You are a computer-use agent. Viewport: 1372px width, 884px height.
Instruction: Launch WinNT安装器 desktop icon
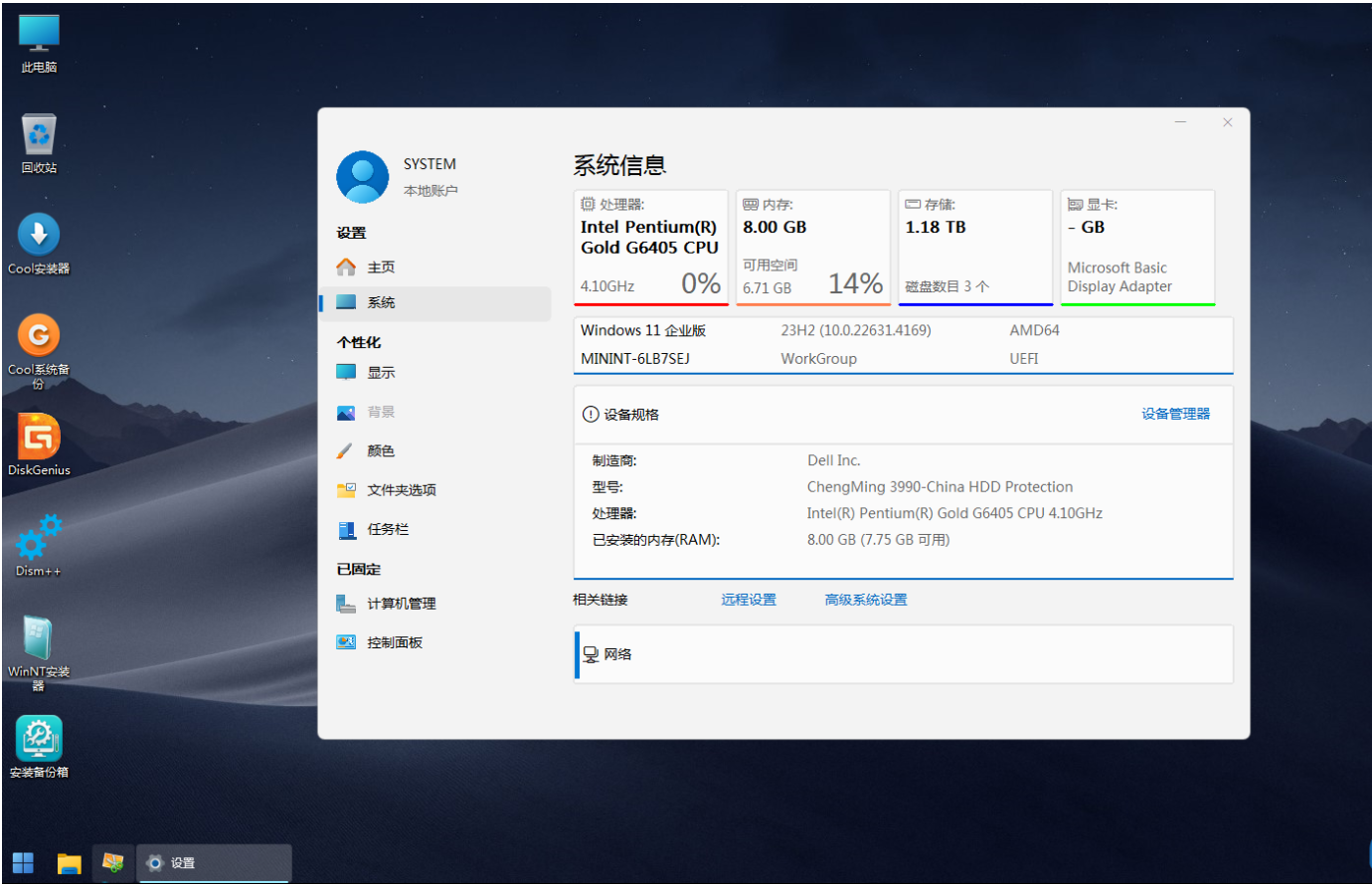(39, 653)
